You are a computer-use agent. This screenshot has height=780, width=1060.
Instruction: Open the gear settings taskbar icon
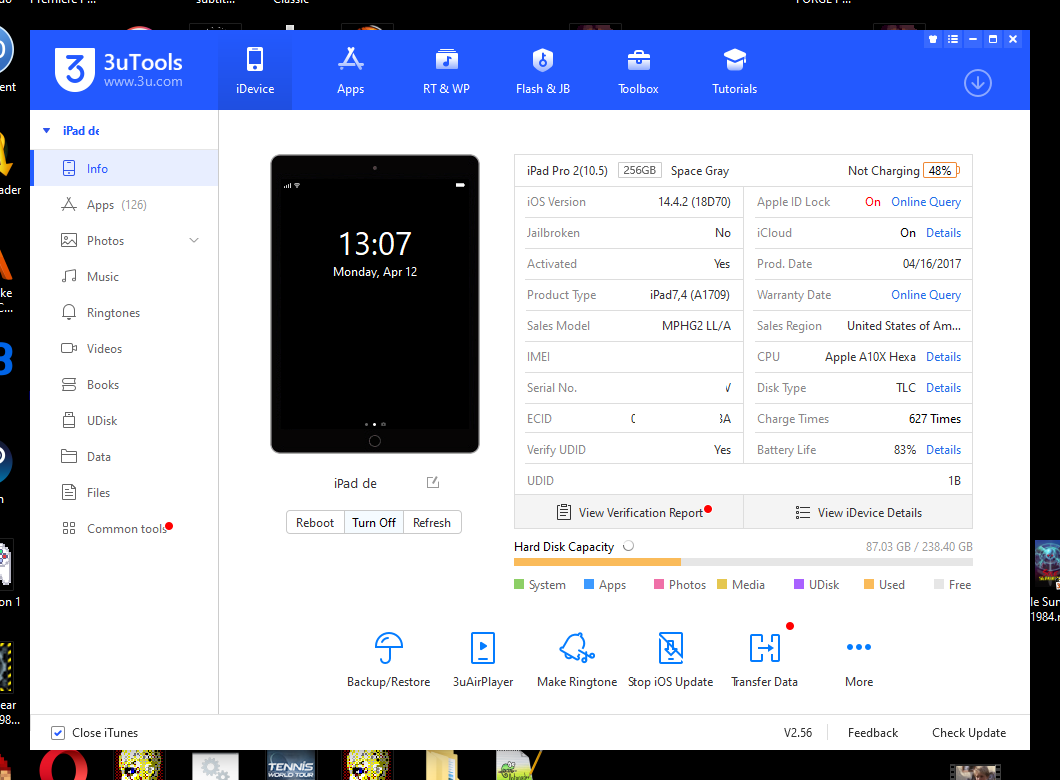click(x=215, y=766)
